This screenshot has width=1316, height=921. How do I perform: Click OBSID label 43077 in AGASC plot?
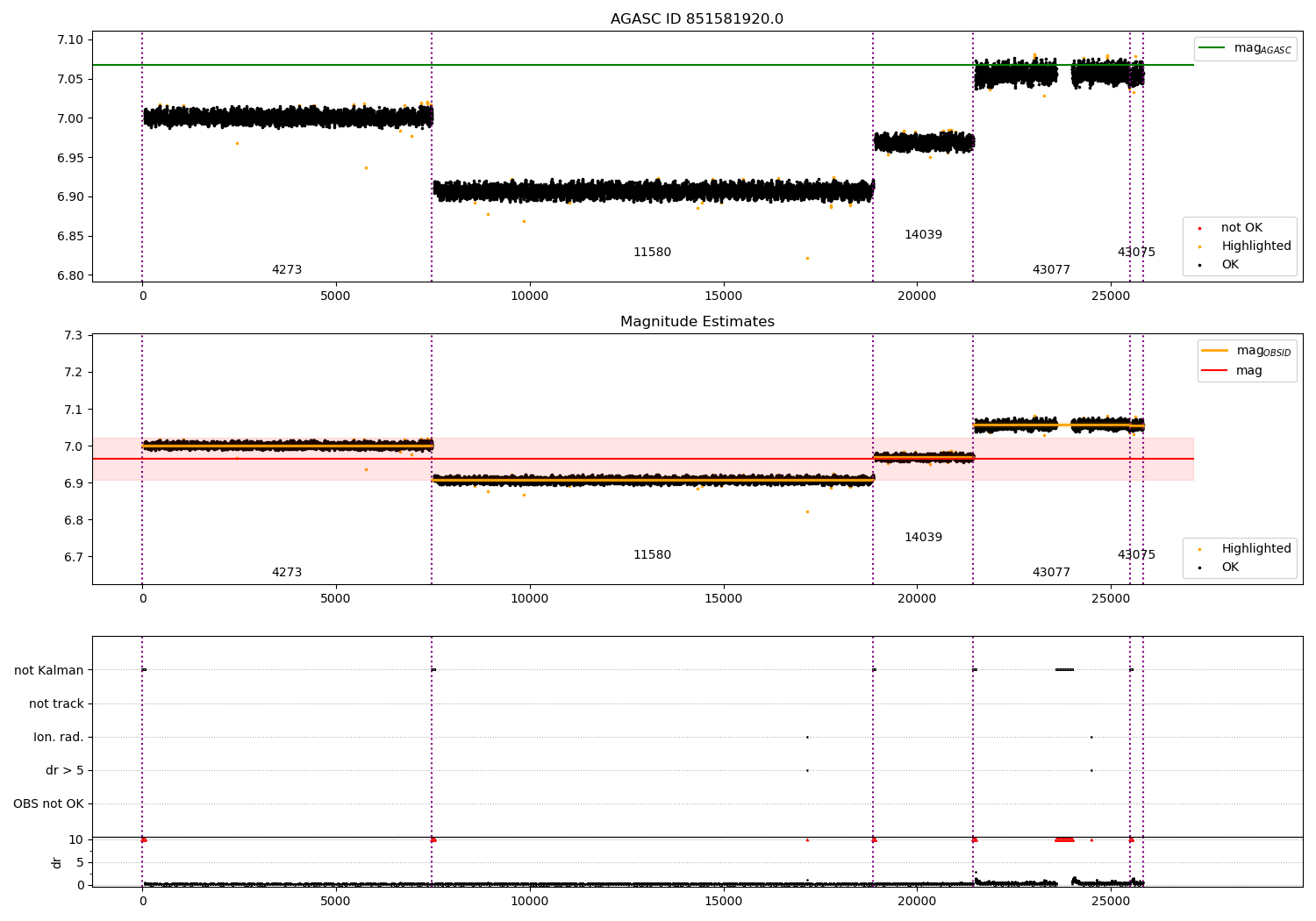(1051, 270)
